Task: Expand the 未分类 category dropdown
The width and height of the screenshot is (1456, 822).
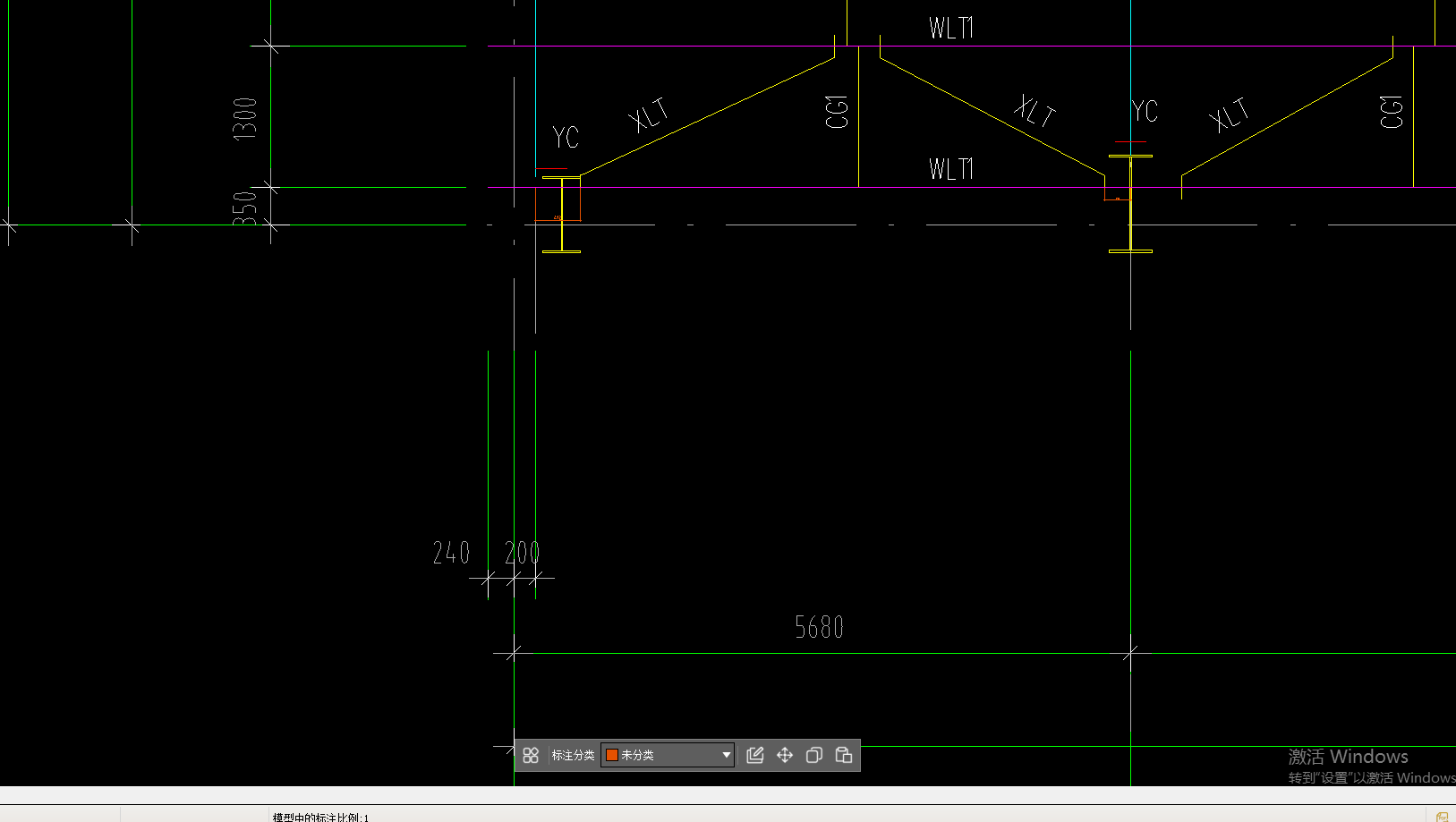Action: point(668,755)
